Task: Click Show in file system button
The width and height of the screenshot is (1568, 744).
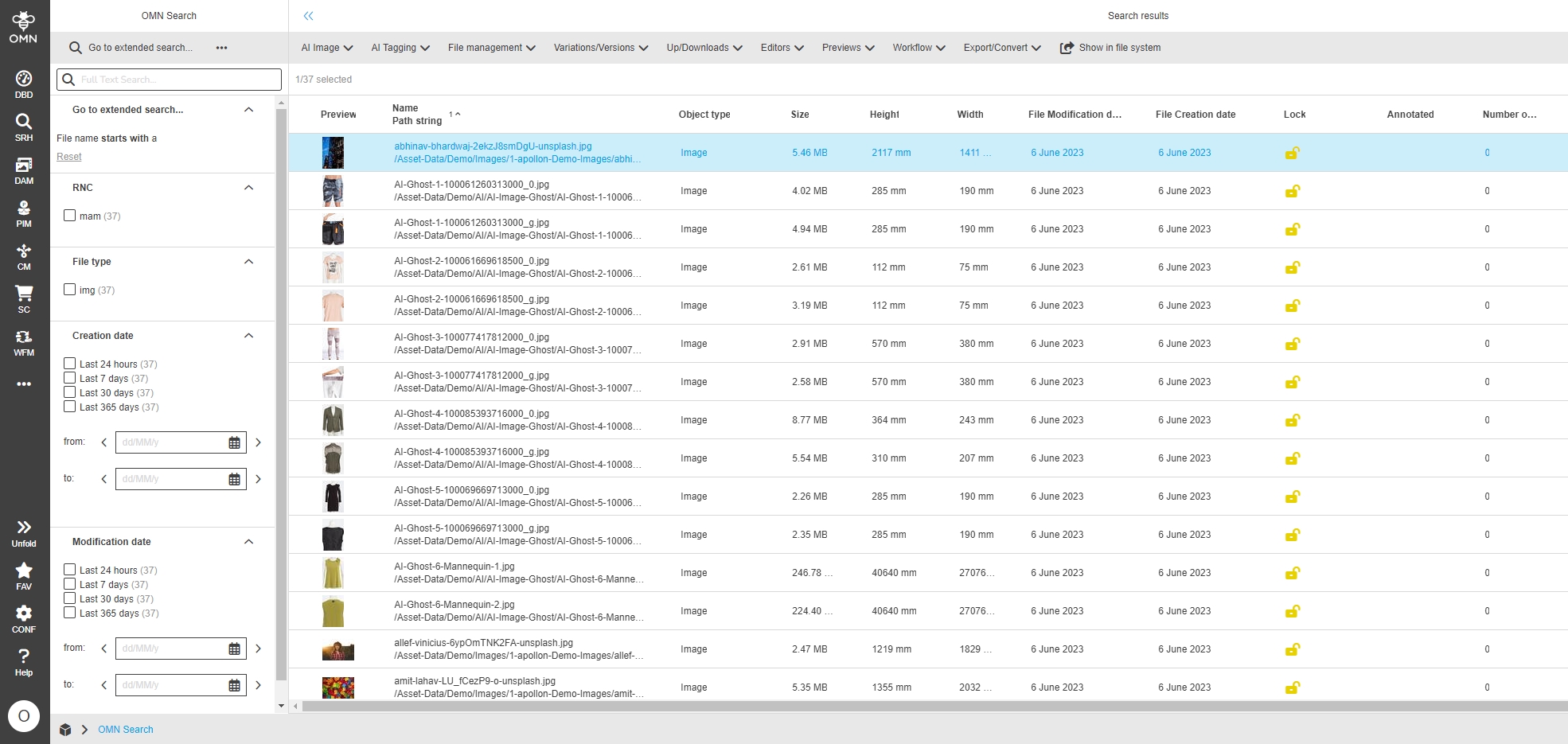Action: tap(1110, 48)
